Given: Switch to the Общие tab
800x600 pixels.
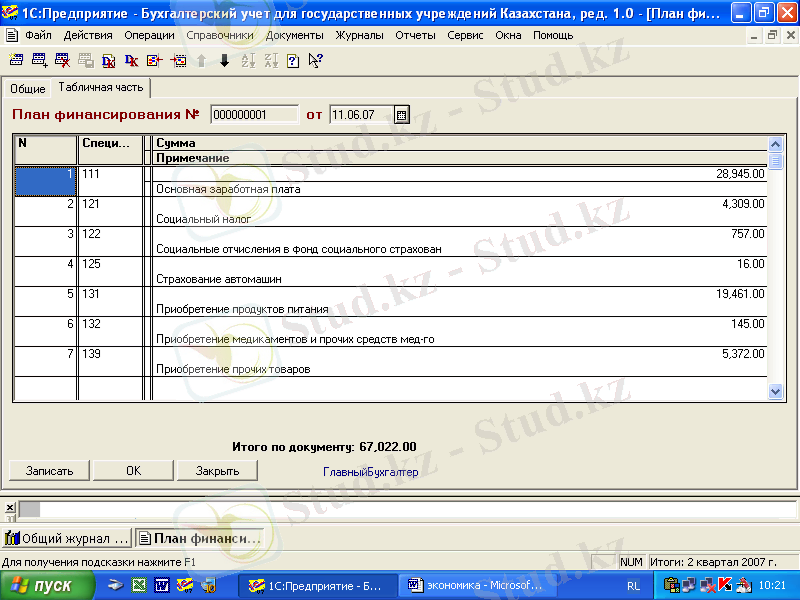Looking at the screenshot, I should click(28, 89).
